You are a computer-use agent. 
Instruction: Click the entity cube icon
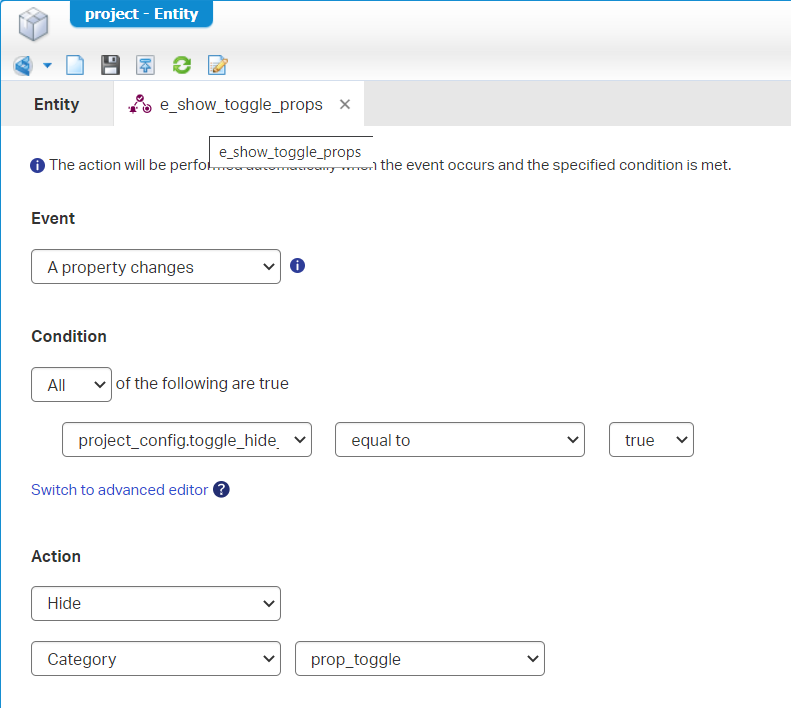point(34,24)
